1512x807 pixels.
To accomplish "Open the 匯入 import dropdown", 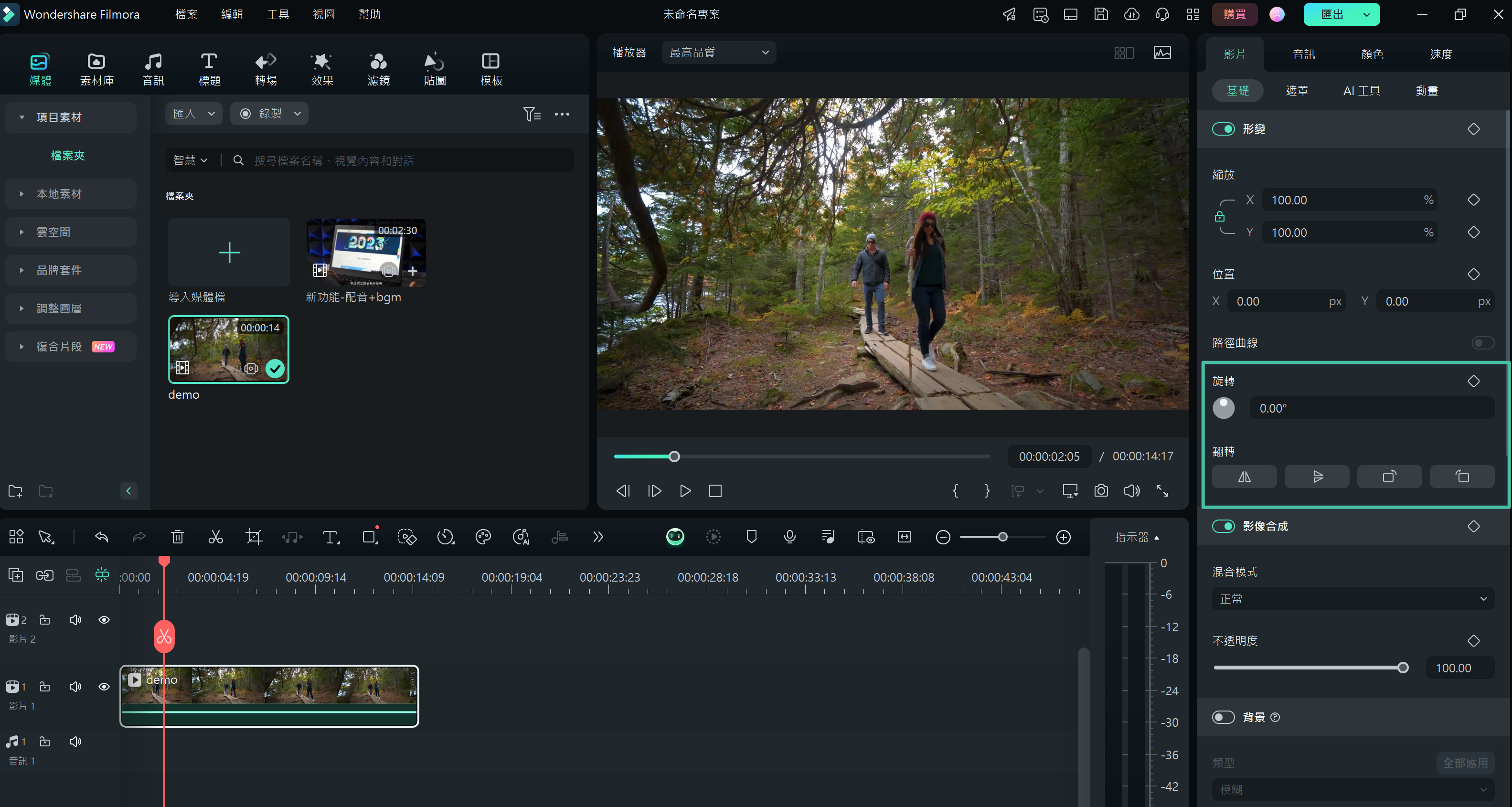I will (x=194, y=114).
